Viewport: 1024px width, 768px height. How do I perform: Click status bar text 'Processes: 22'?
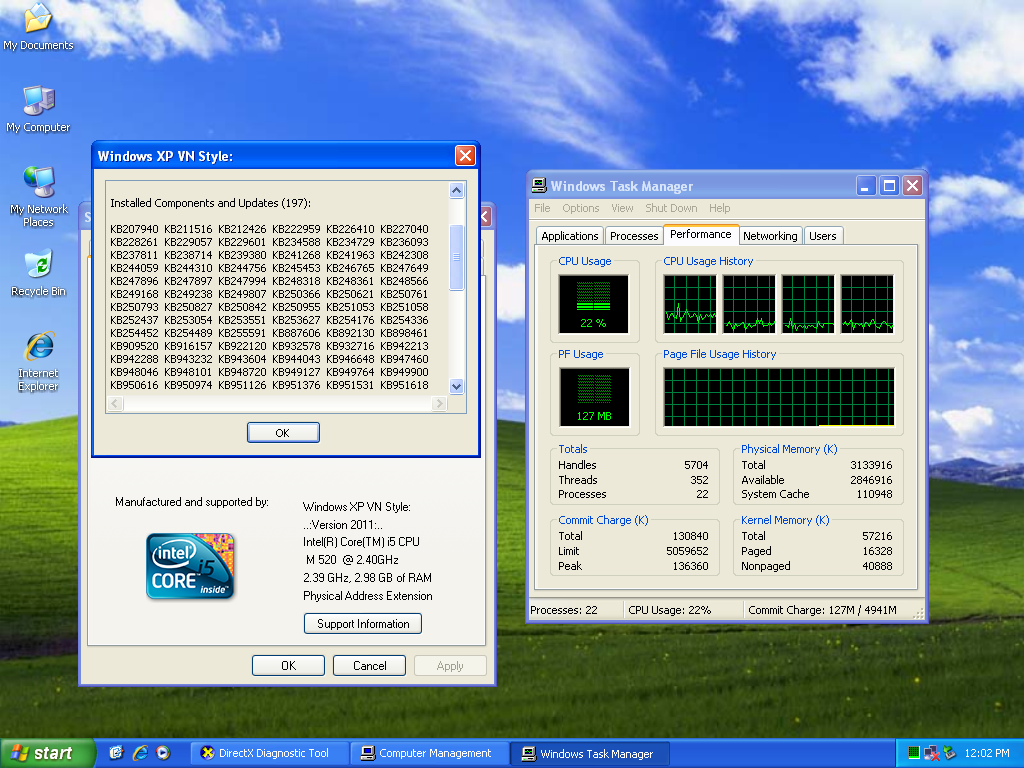(564, 610)
